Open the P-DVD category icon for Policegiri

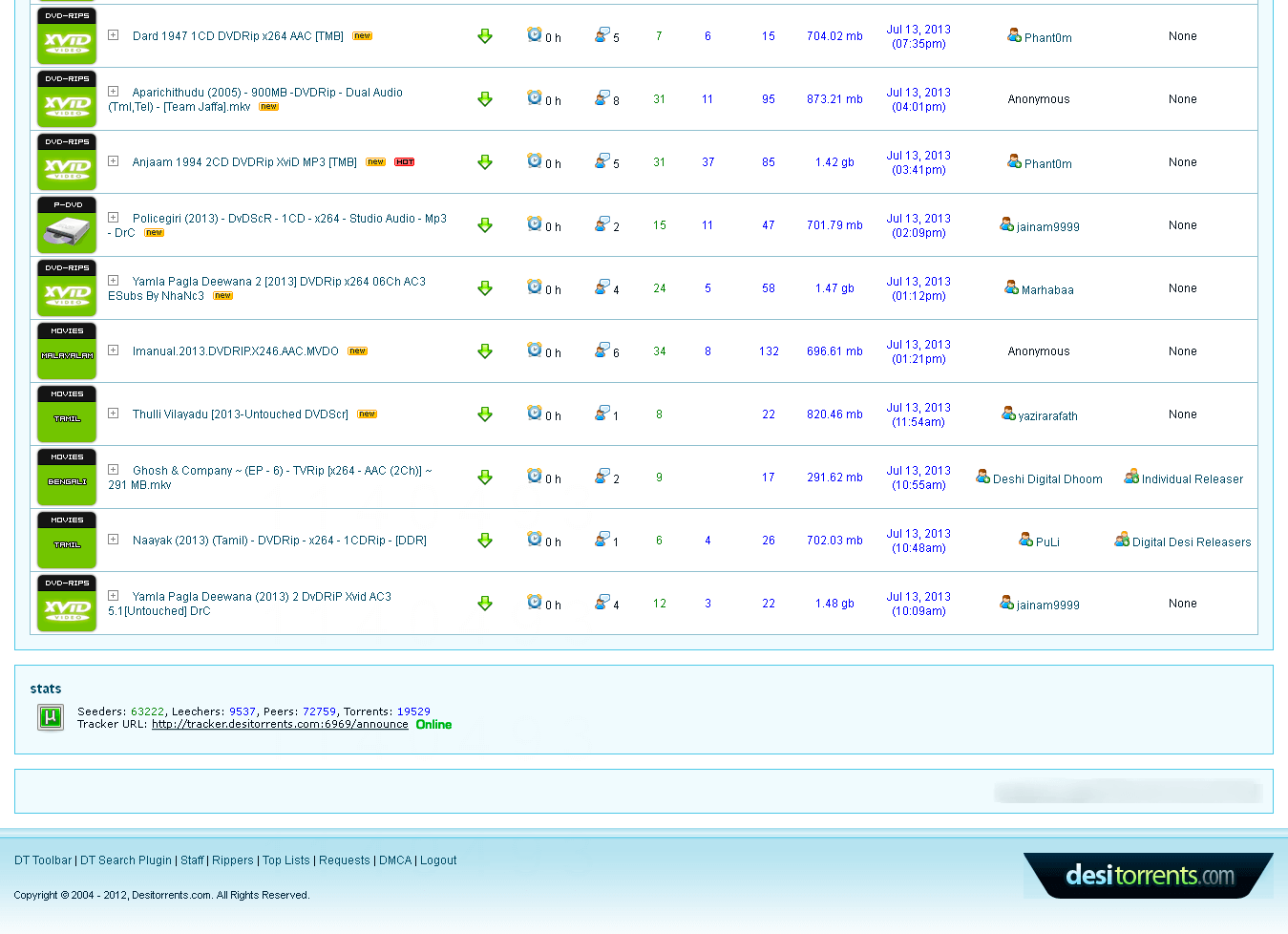[x=67, y=225]
